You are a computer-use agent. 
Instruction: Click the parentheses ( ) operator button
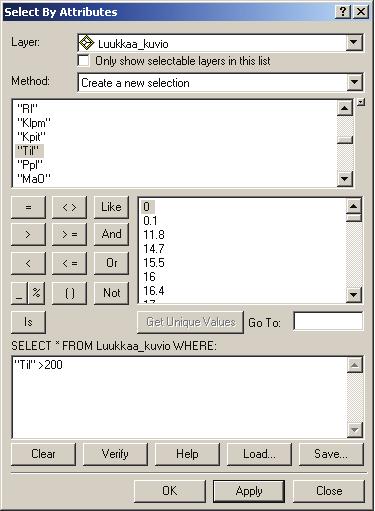coord(70,293)
